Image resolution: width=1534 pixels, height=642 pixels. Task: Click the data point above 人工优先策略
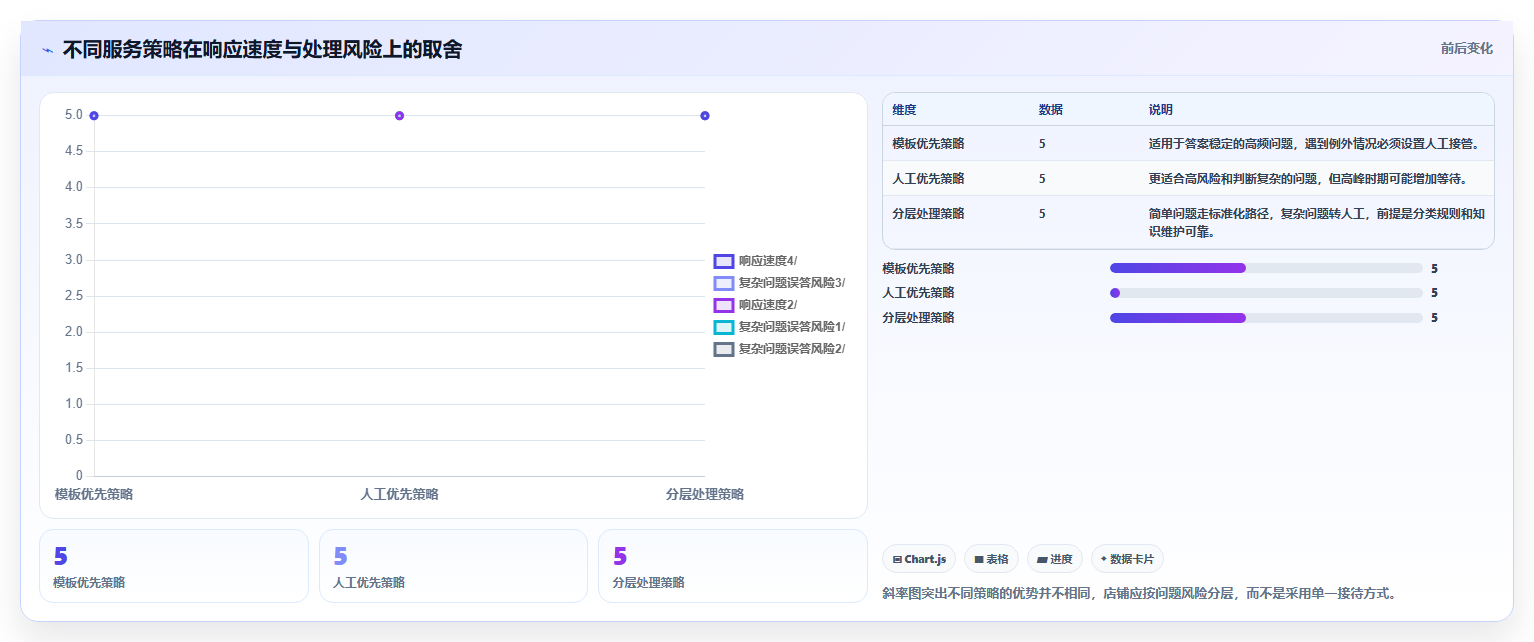[399, 116]
